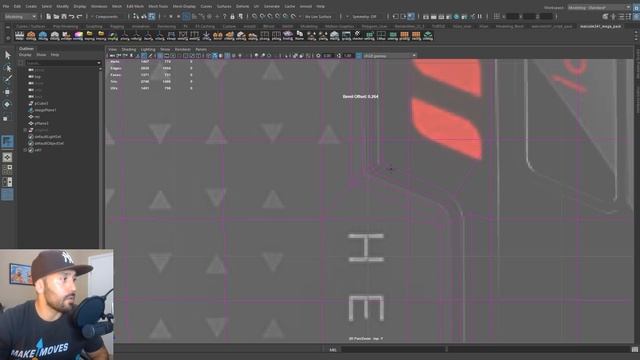Click highlighted blue panel icon below toolbox
The width and height of the screenshot is (640, 360).
(x=7, y=195)
